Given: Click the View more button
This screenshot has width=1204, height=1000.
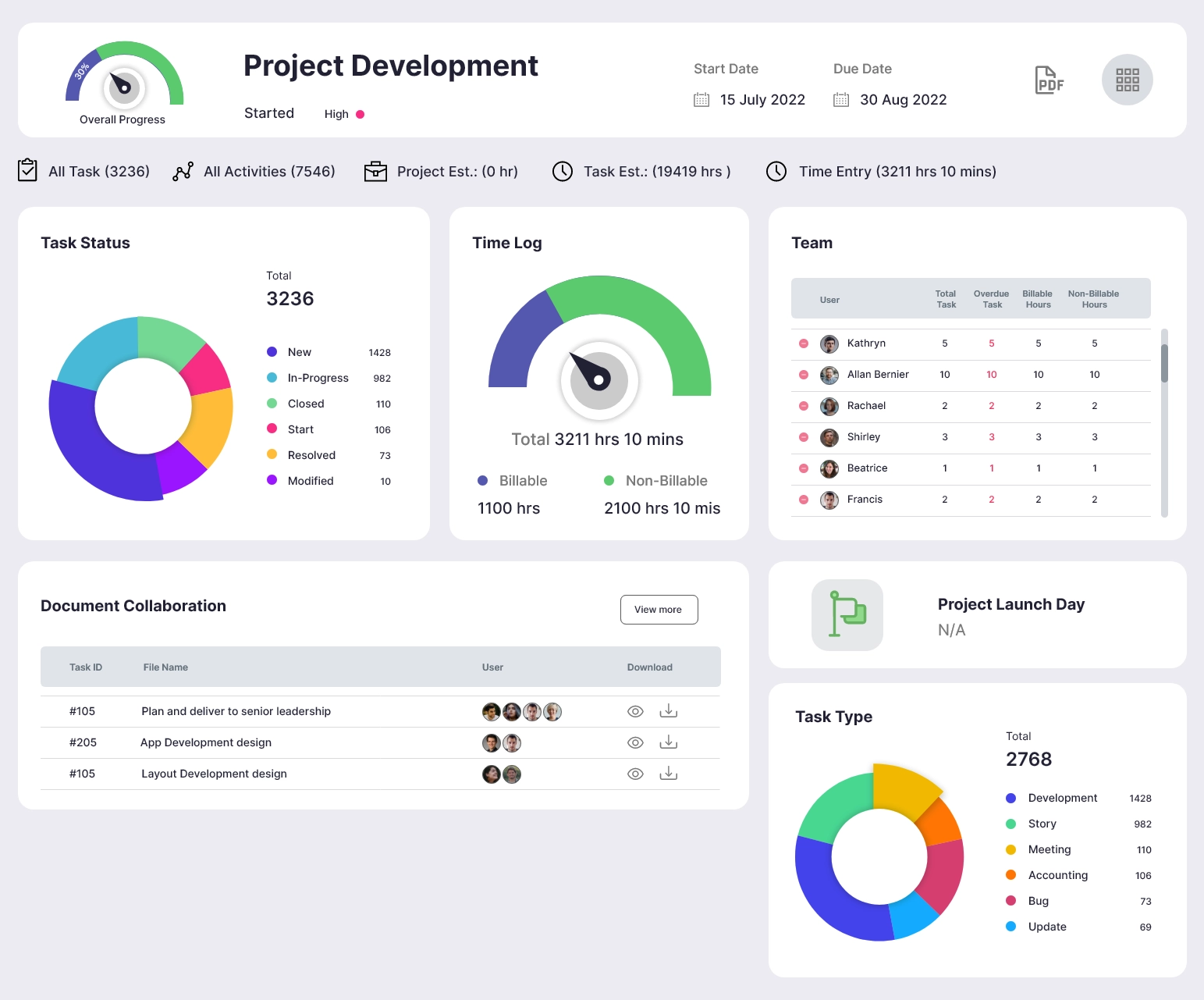Looking at the screenshot, I should click(x=659, y=610).
